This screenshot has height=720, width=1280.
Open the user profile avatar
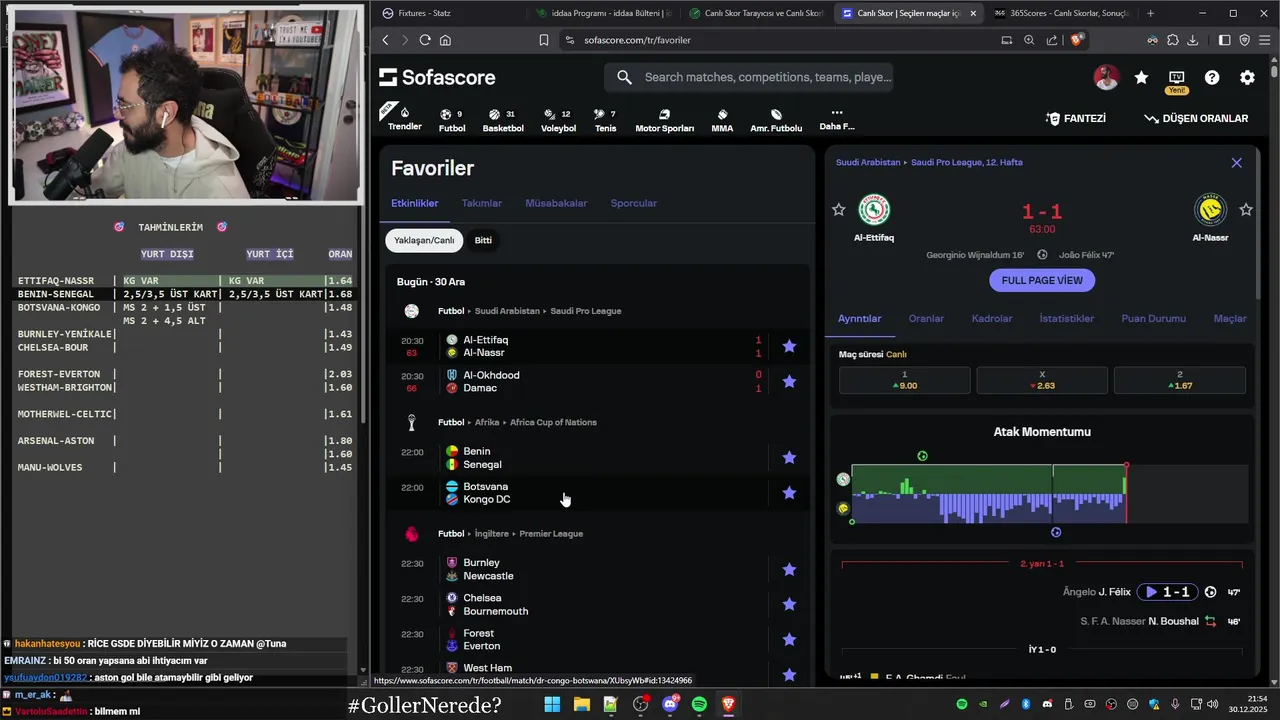[x=1106, y=77]
